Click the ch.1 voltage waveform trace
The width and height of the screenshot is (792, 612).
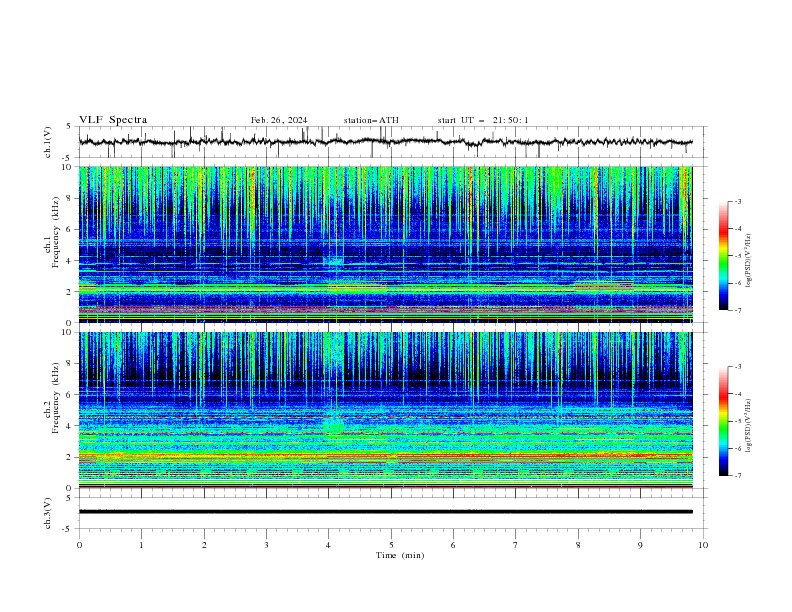pyautogui.click(x=386, y=142)
